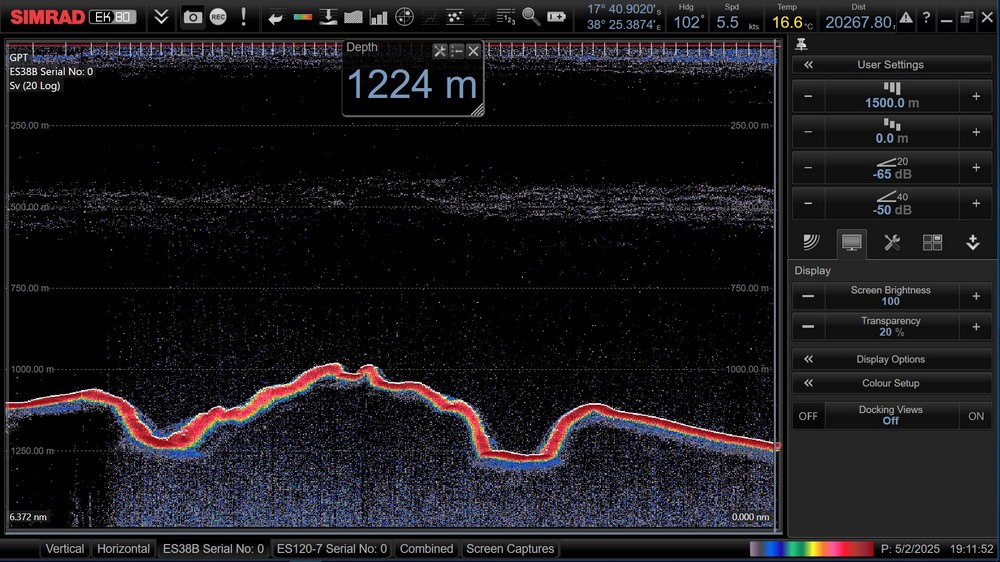Increase Screen Brightness with plus button

pos(976,296)
